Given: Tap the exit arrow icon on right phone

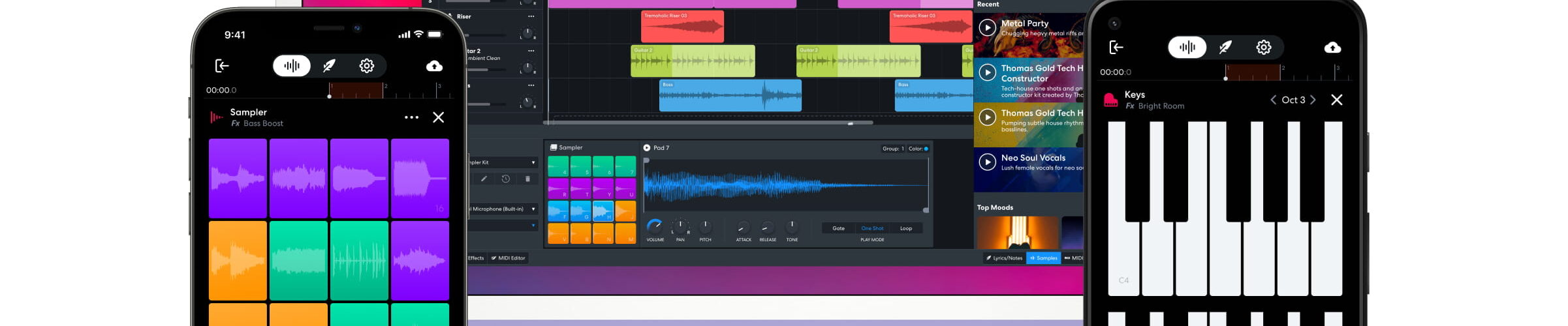Looking at the screenshot, I should pyautogui.click(x=1116, y=47).
